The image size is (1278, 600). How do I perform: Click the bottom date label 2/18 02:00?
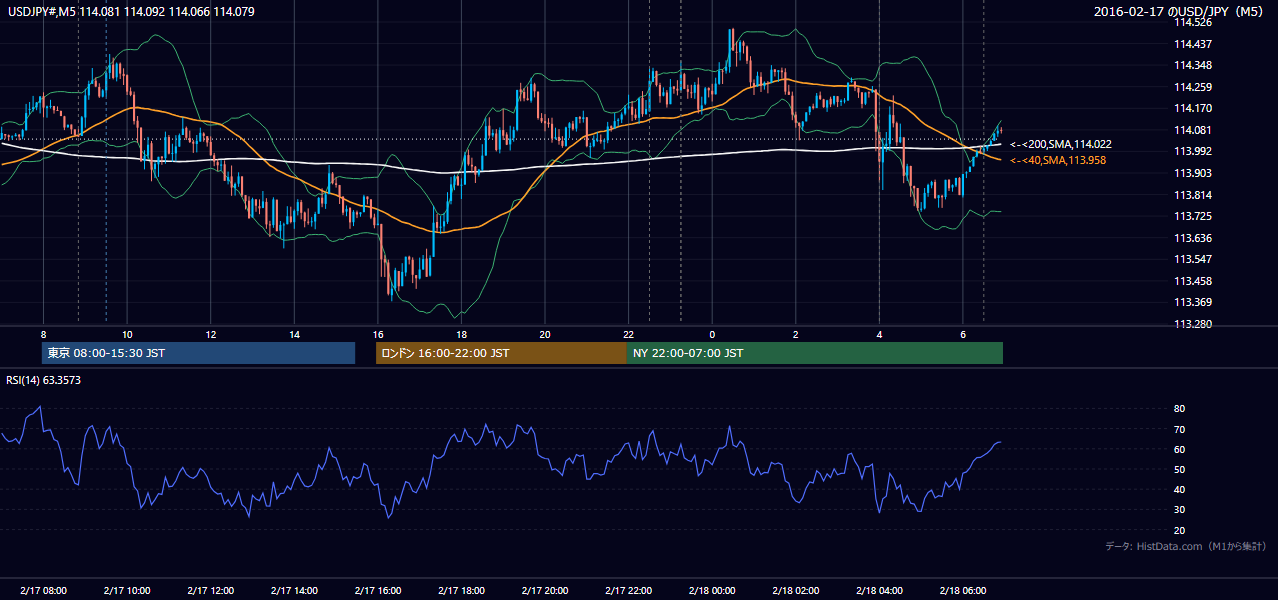796,590
